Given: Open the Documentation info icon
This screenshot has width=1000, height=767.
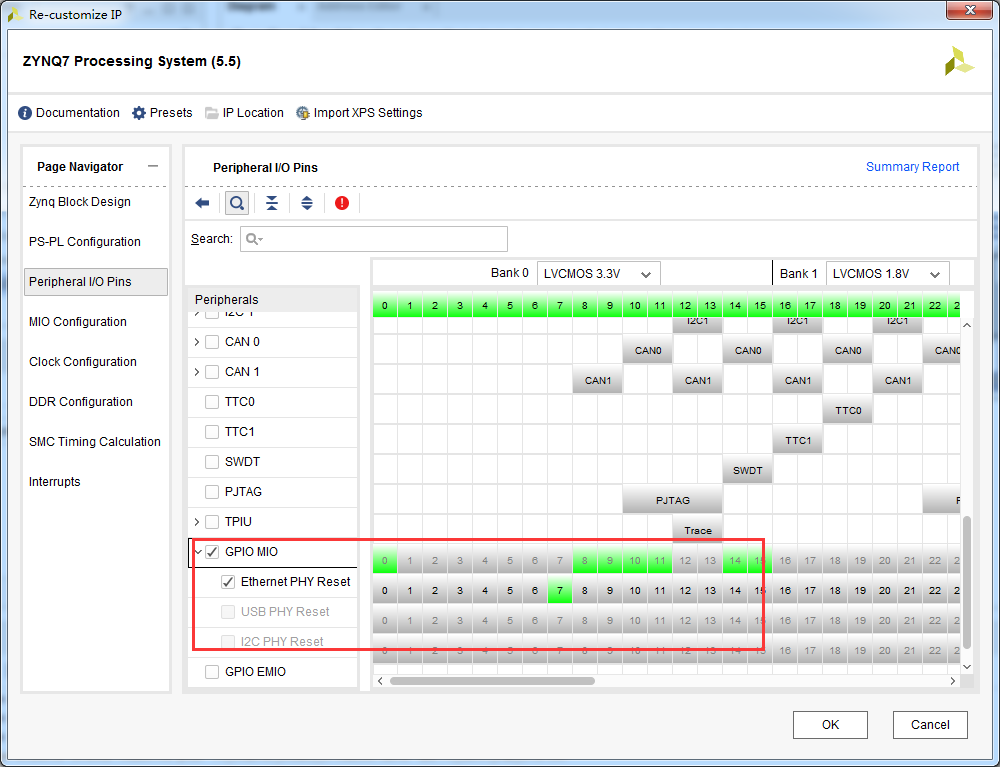Looking at the screenshot, I should pyautogui.click(x=25, y=113).
